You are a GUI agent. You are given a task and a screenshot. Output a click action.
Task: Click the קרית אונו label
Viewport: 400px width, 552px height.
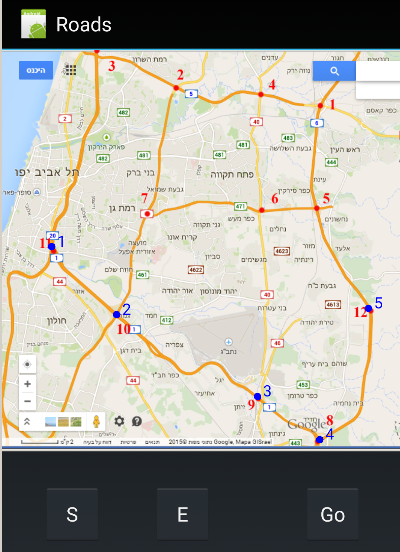point(182,238)
